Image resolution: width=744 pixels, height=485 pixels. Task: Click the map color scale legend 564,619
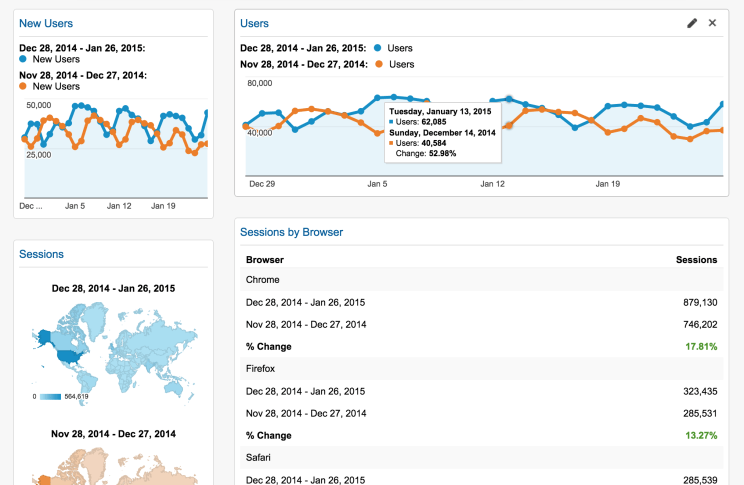pyautogui.click(x=61, y=396)
